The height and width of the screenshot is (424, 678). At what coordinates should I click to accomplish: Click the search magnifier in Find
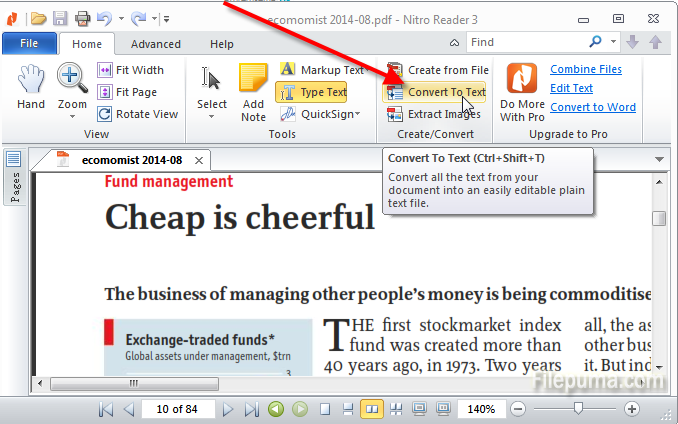tap(595, 42)
